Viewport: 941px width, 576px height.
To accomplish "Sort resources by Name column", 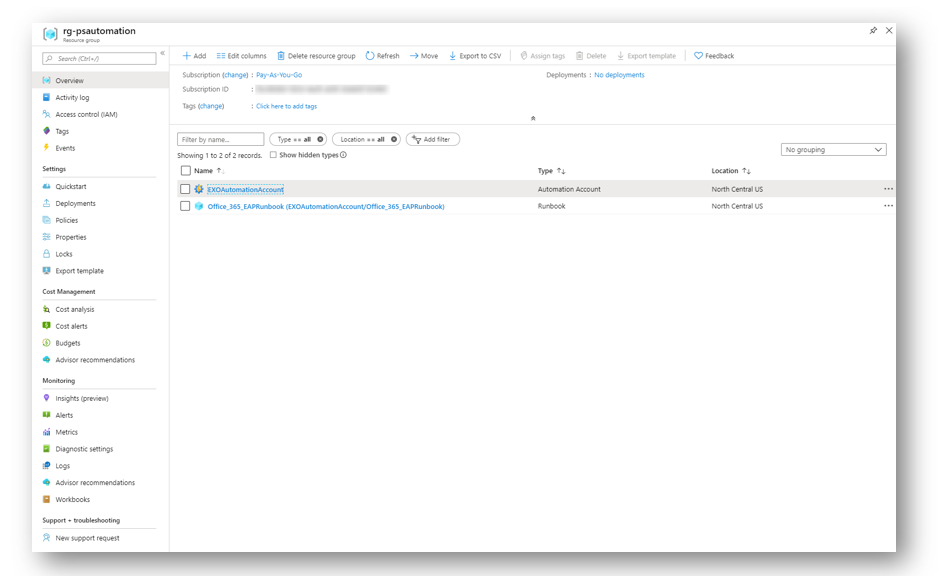I will pos(208,171).
